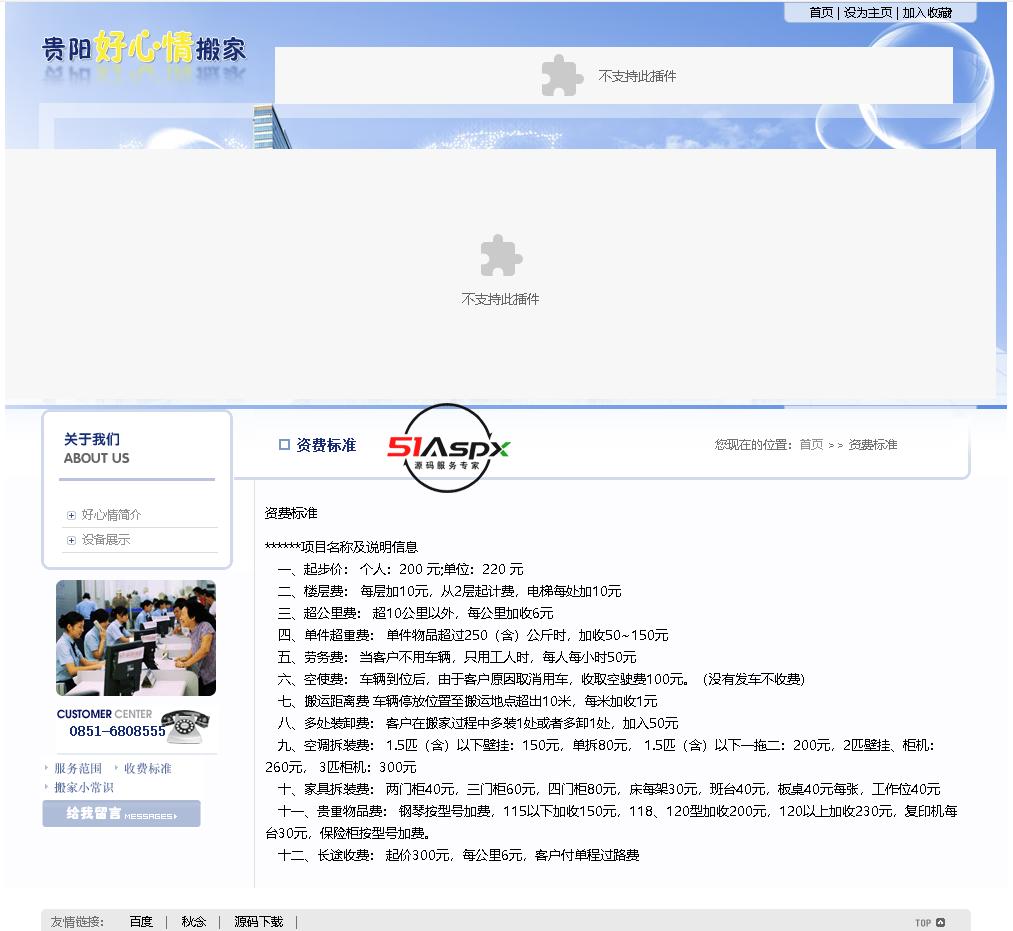Screen dimensions: 1013x931
Task: Open 设备展示 in the About Us menu
Action: (106, 539)
